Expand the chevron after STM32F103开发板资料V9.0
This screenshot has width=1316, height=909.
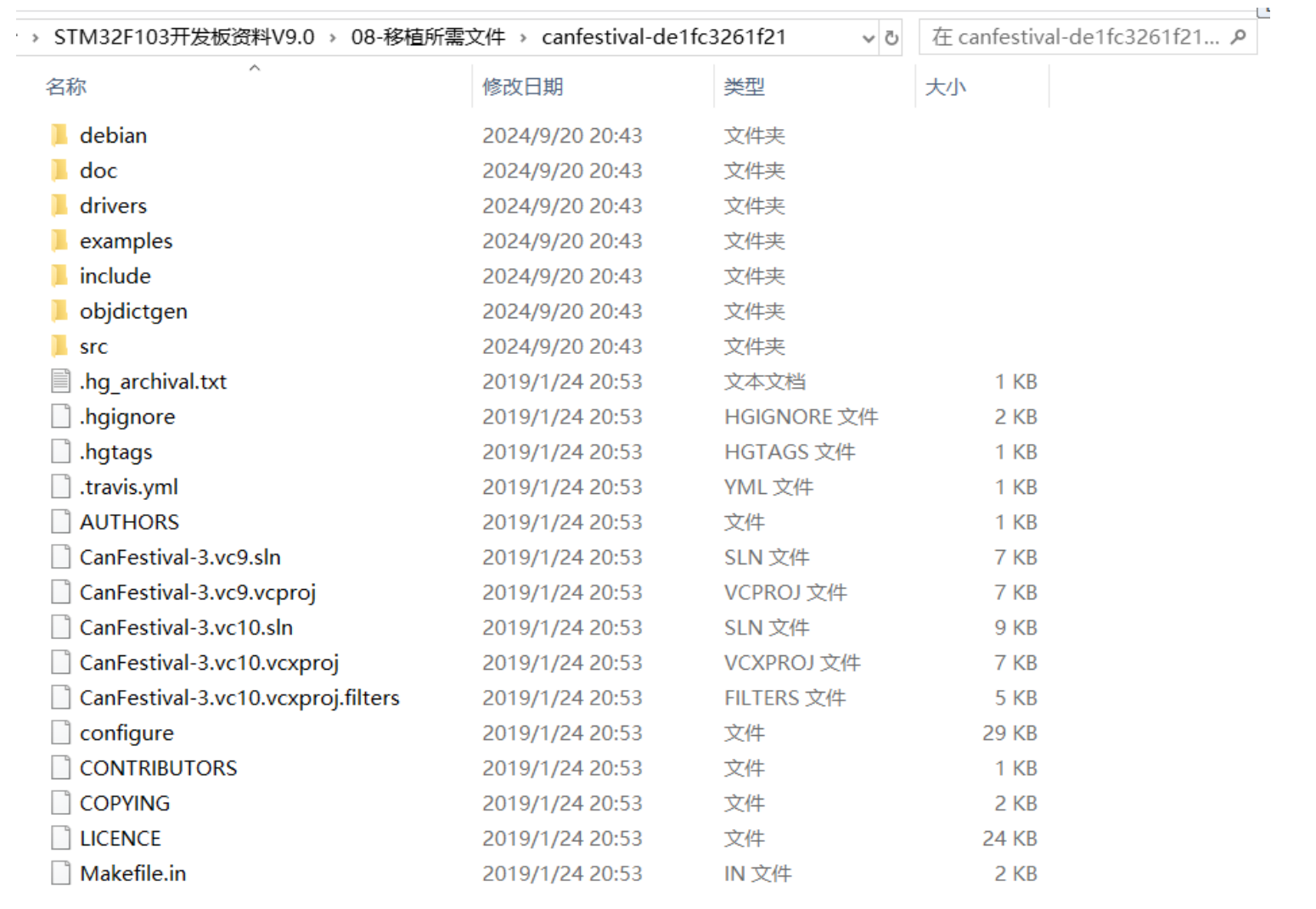pos(332,38)
